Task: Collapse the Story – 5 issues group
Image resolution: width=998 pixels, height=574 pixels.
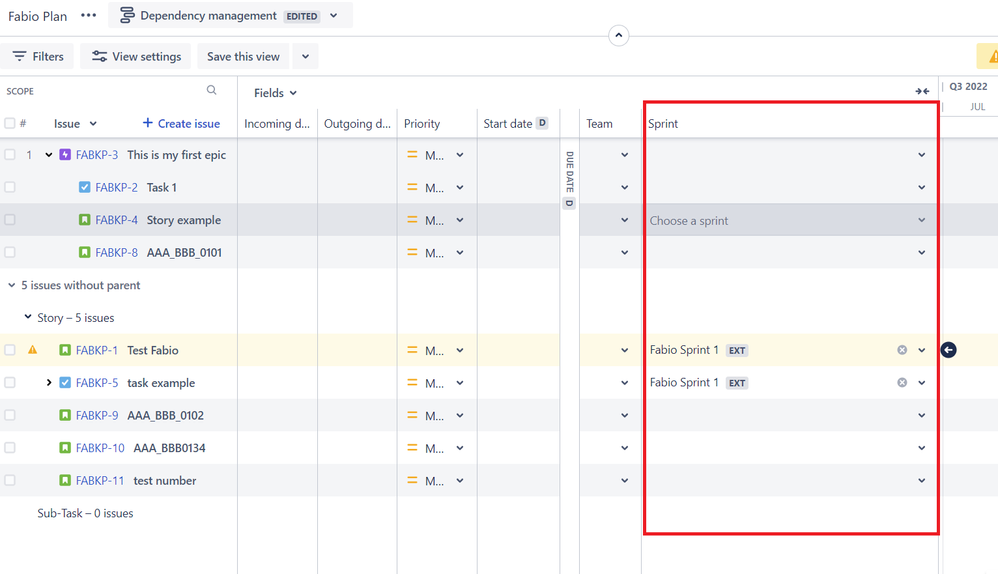Action: point(27,317)
